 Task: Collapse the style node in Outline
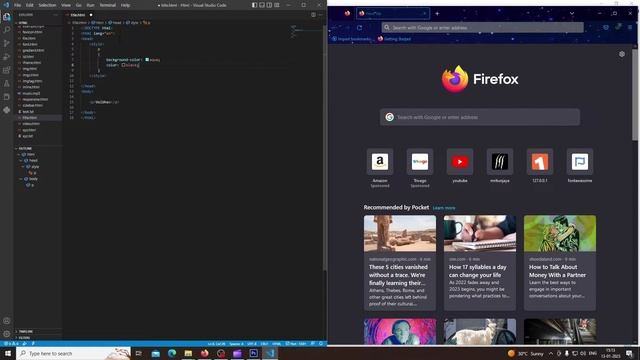(24, 167)
